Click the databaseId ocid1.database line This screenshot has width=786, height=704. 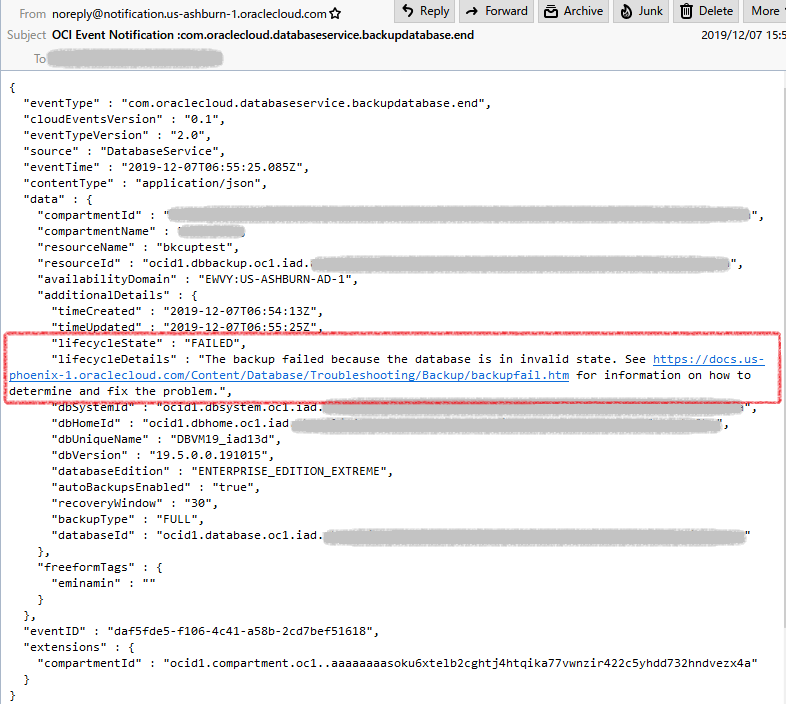tap(401, 536)
